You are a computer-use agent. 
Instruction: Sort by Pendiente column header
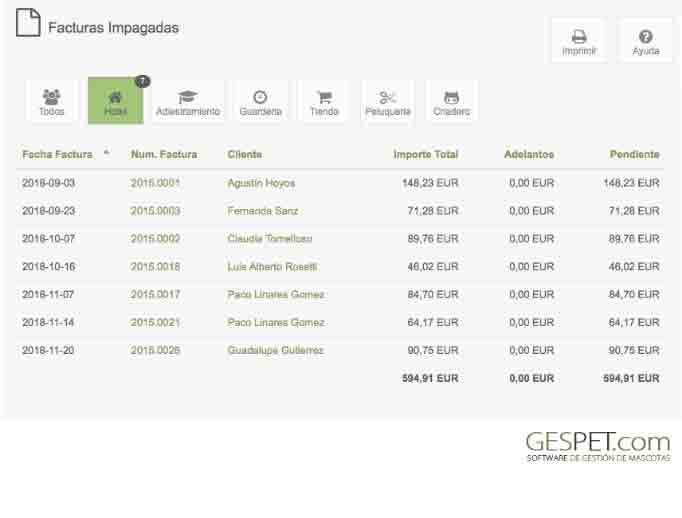634,154
